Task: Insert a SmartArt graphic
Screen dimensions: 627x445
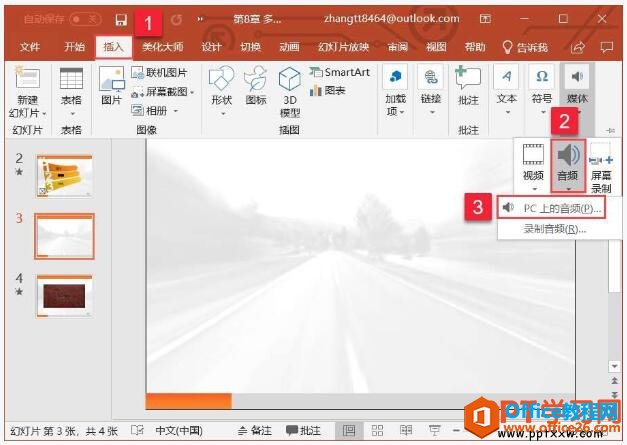Action: pyautogui.click(x=339, y=72)
